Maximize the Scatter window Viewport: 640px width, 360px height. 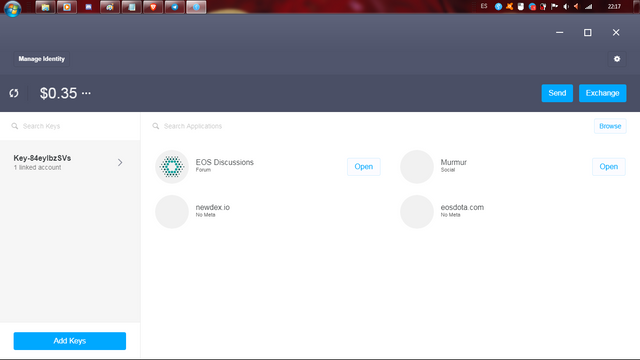click(x=587, y=32)
